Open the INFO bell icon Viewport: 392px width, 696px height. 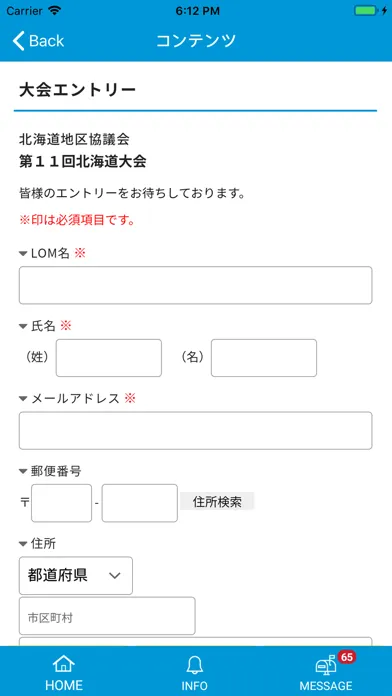pos(194,664)
